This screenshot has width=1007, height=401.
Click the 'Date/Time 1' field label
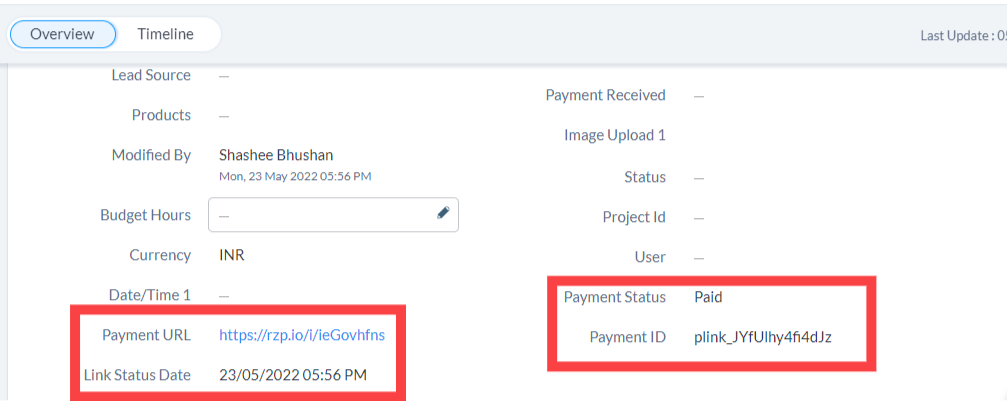[x=150, y=295]
